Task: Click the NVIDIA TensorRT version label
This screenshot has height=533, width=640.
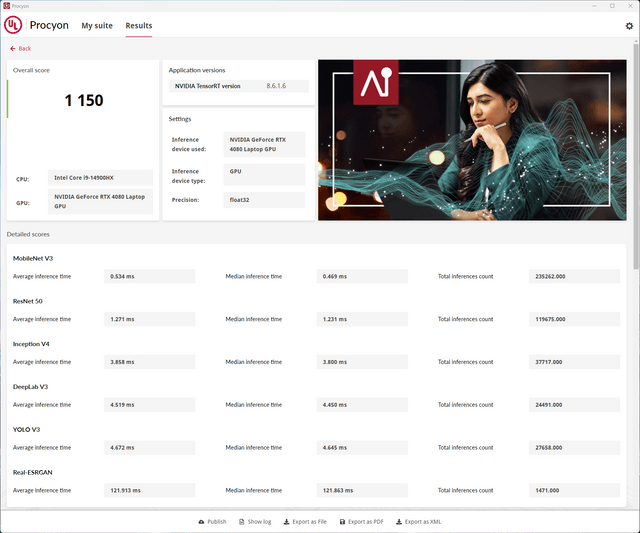Action: coord(208,86)
